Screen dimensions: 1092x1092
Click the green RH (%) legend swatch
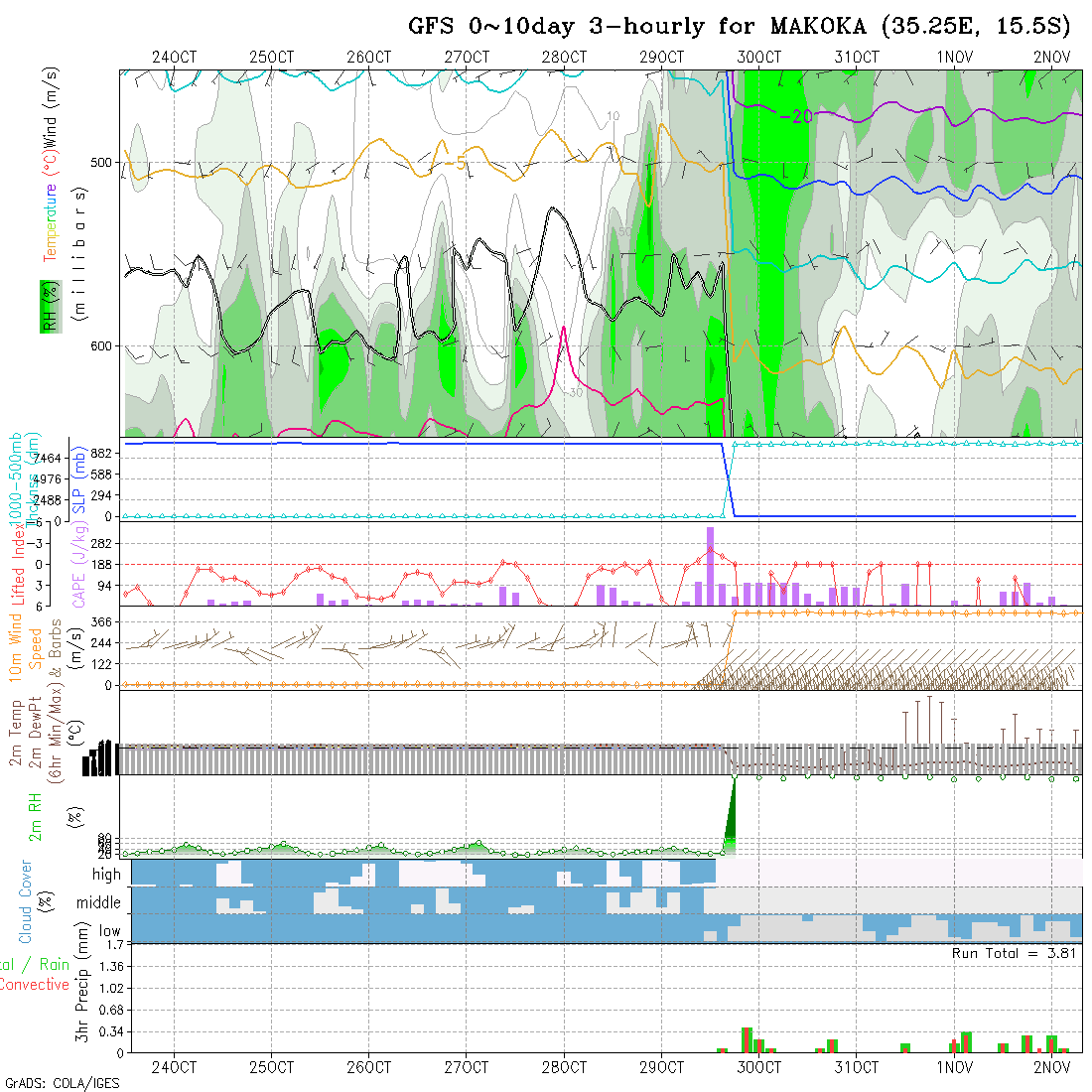pyautogui.click(x=47, y=305)
